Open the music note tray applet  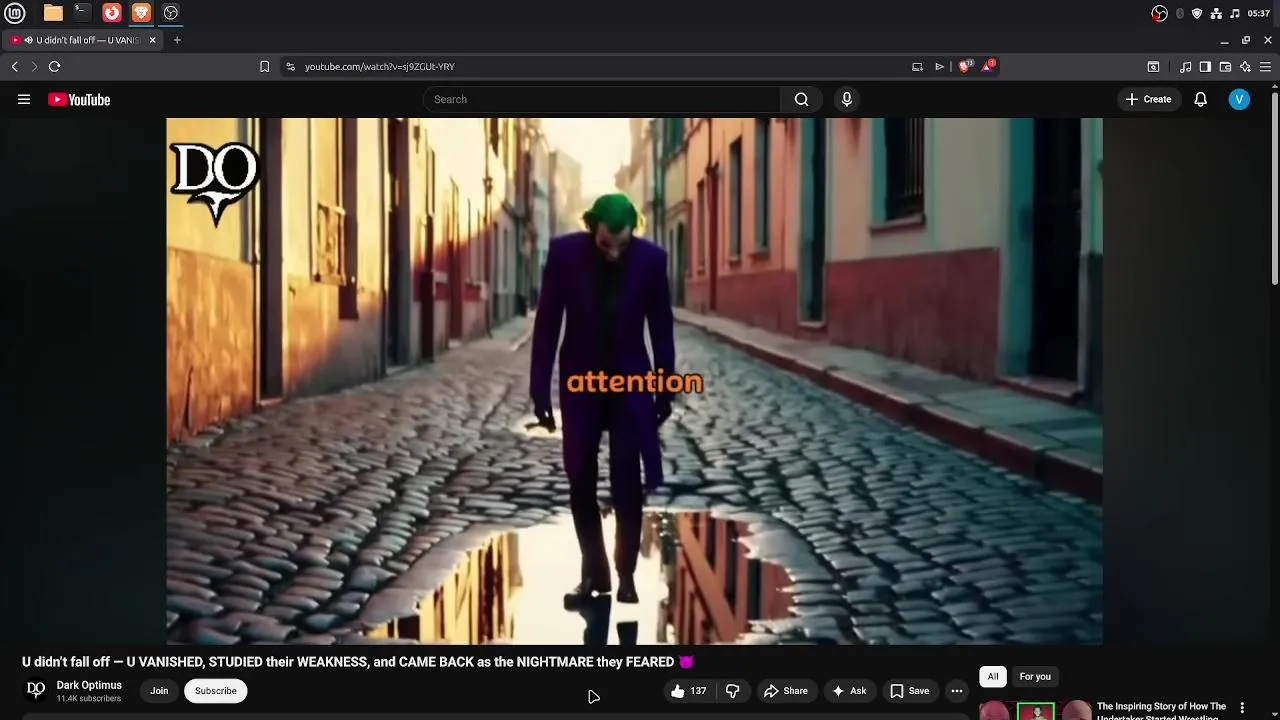click(x=1235, y=13)
